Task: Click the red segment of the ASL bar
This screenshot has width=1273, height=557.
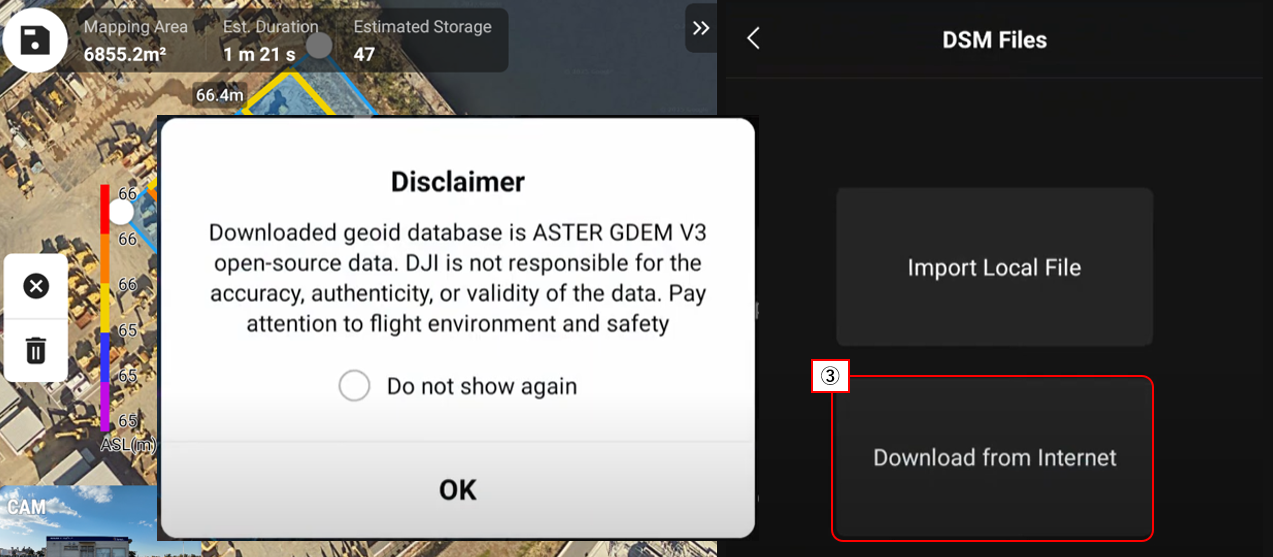Action: tap(104, 210)
